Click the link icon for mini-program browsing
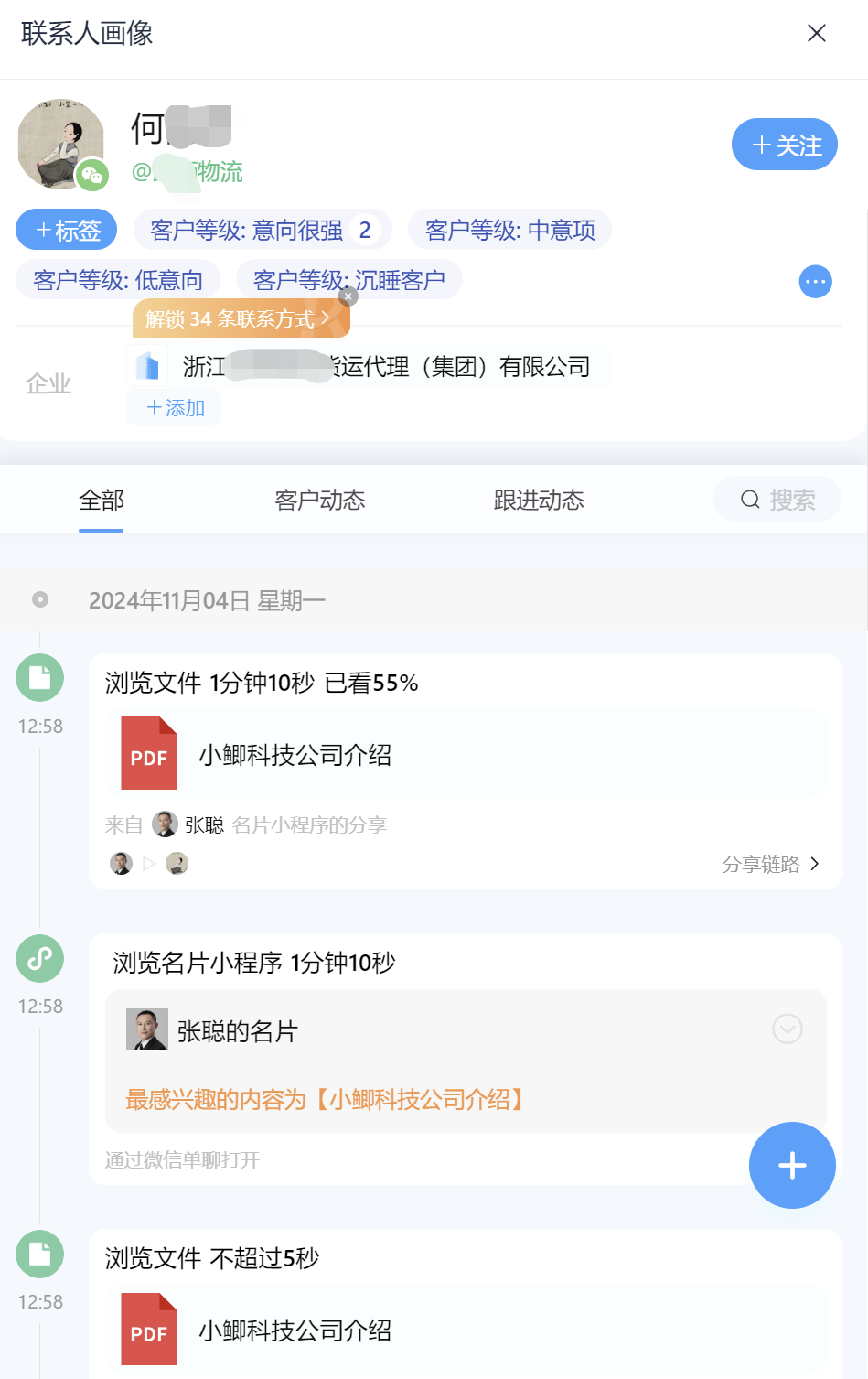The width and height of the screenshot is (868, 1379). point(39,958)
